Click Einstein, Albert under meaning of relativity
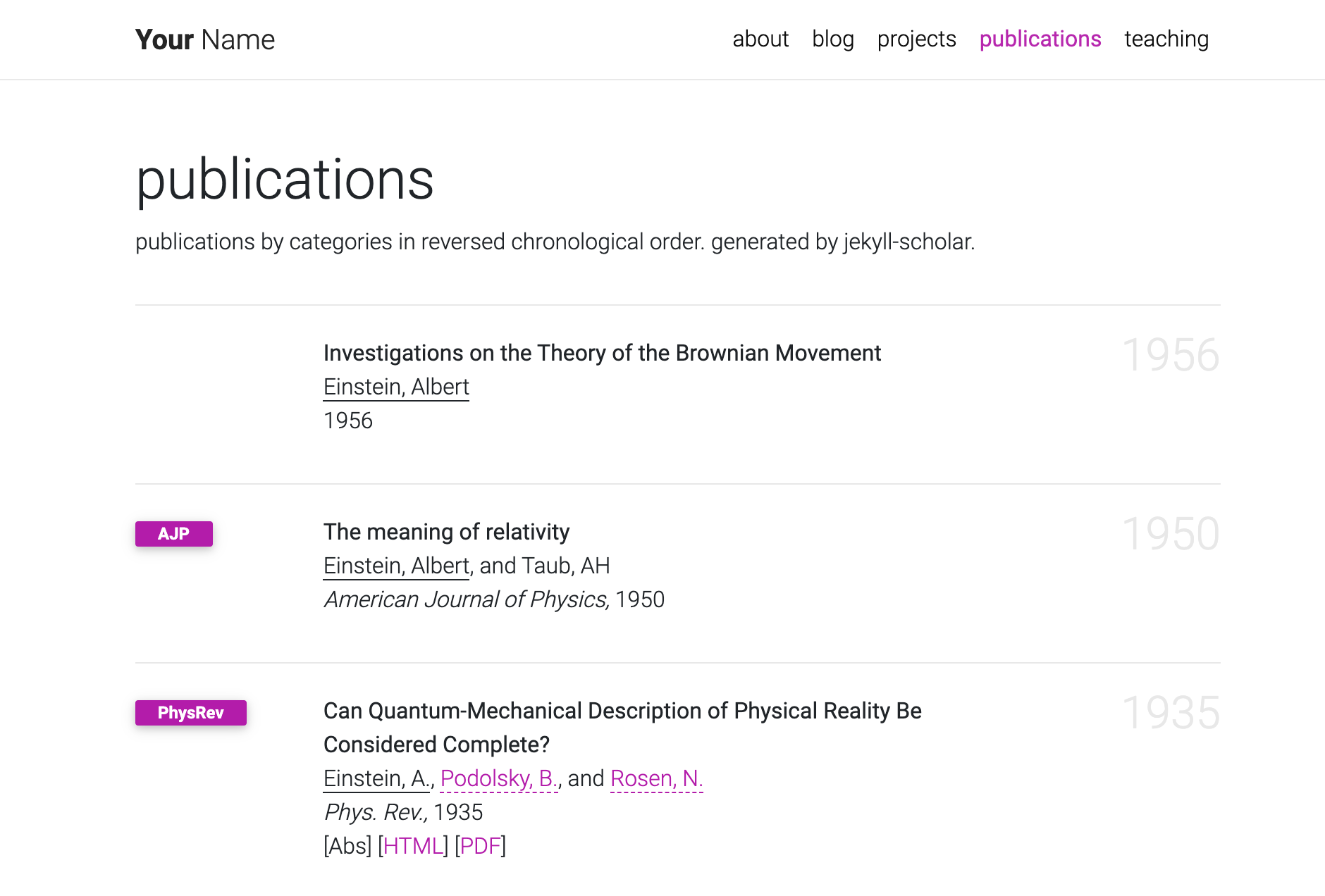The image size is (1325, 896). [x=396, y=566]
